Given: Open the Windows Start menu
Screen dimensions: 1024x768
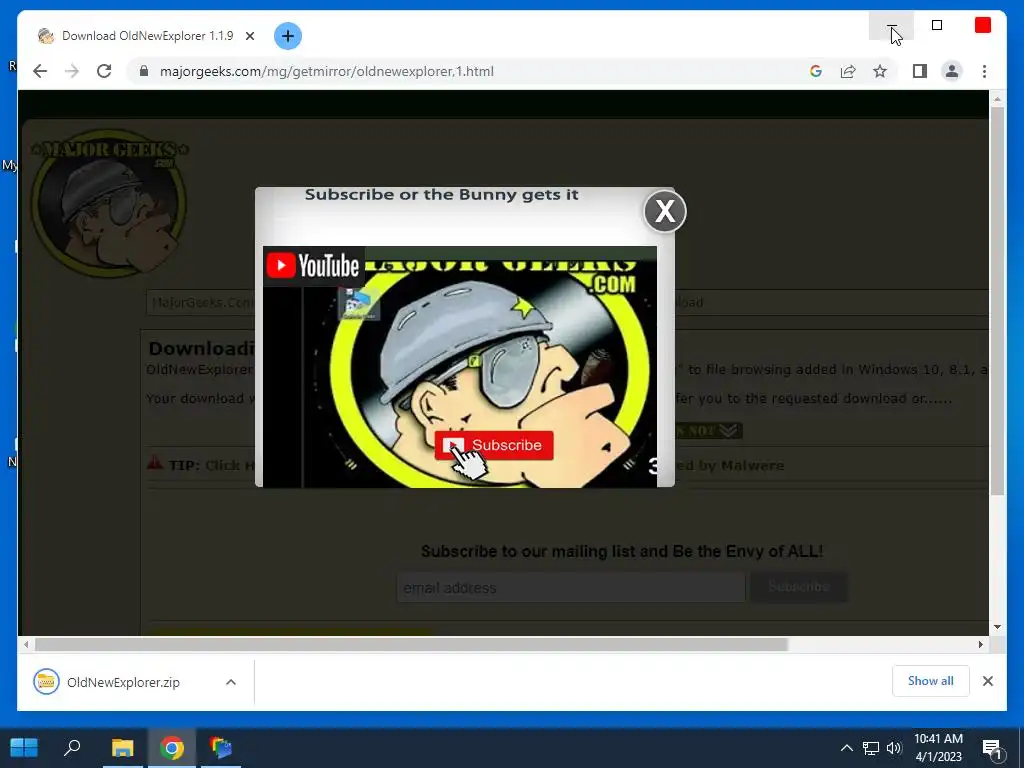Looking at the screenshot, I should click(24, 747).
